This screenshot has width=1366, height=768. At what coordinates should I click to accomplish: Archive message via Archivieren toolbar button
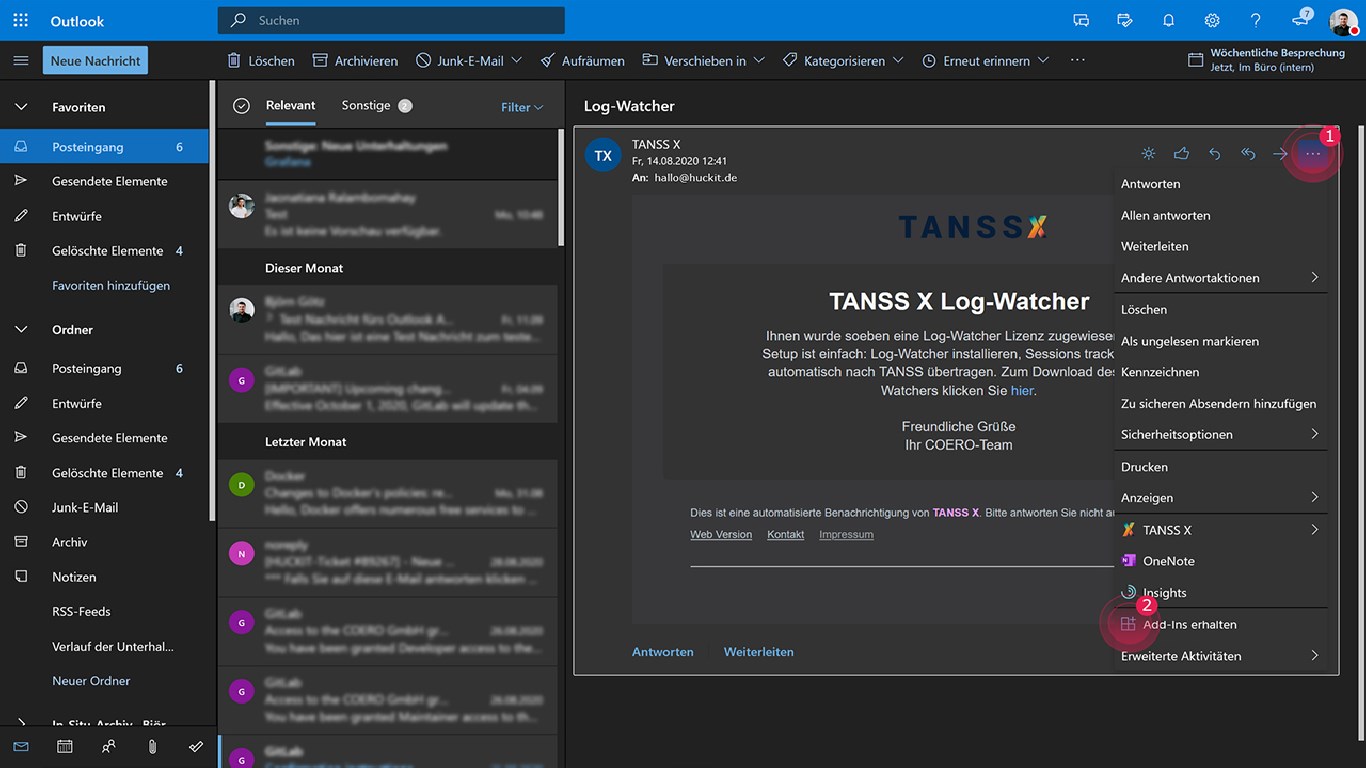(x=355, y=61)
